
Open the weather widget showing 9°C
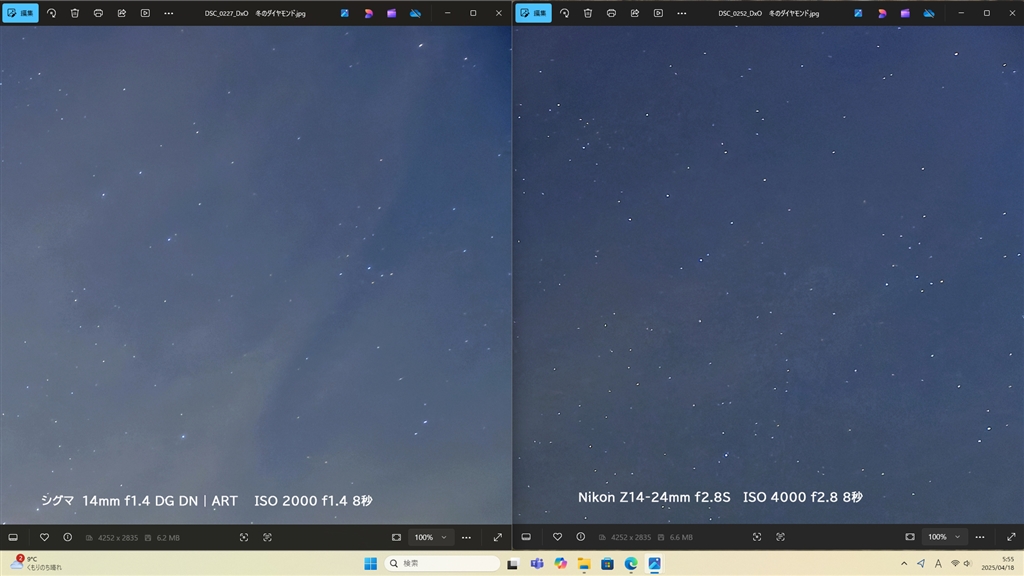pos(36,564)
